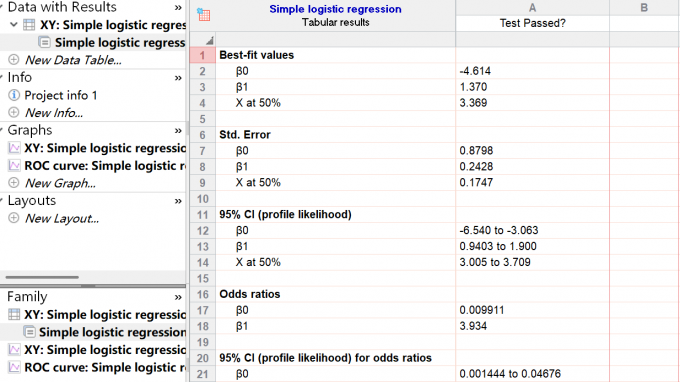Click the CI cell -6.540 to -3.063
The height and width of the screenshot is (382, 680).
(499, 230)
